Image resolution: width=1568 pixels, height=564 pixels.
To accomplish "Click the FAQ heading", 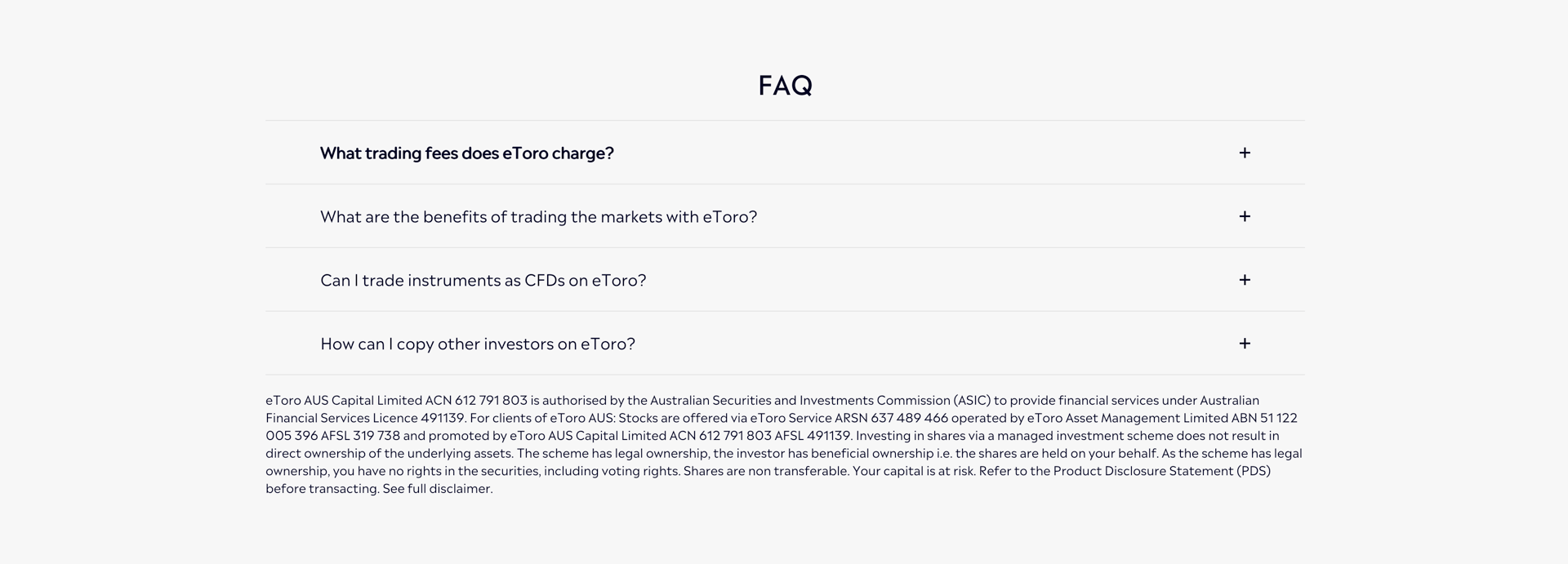I will click(x=785, y=86).
